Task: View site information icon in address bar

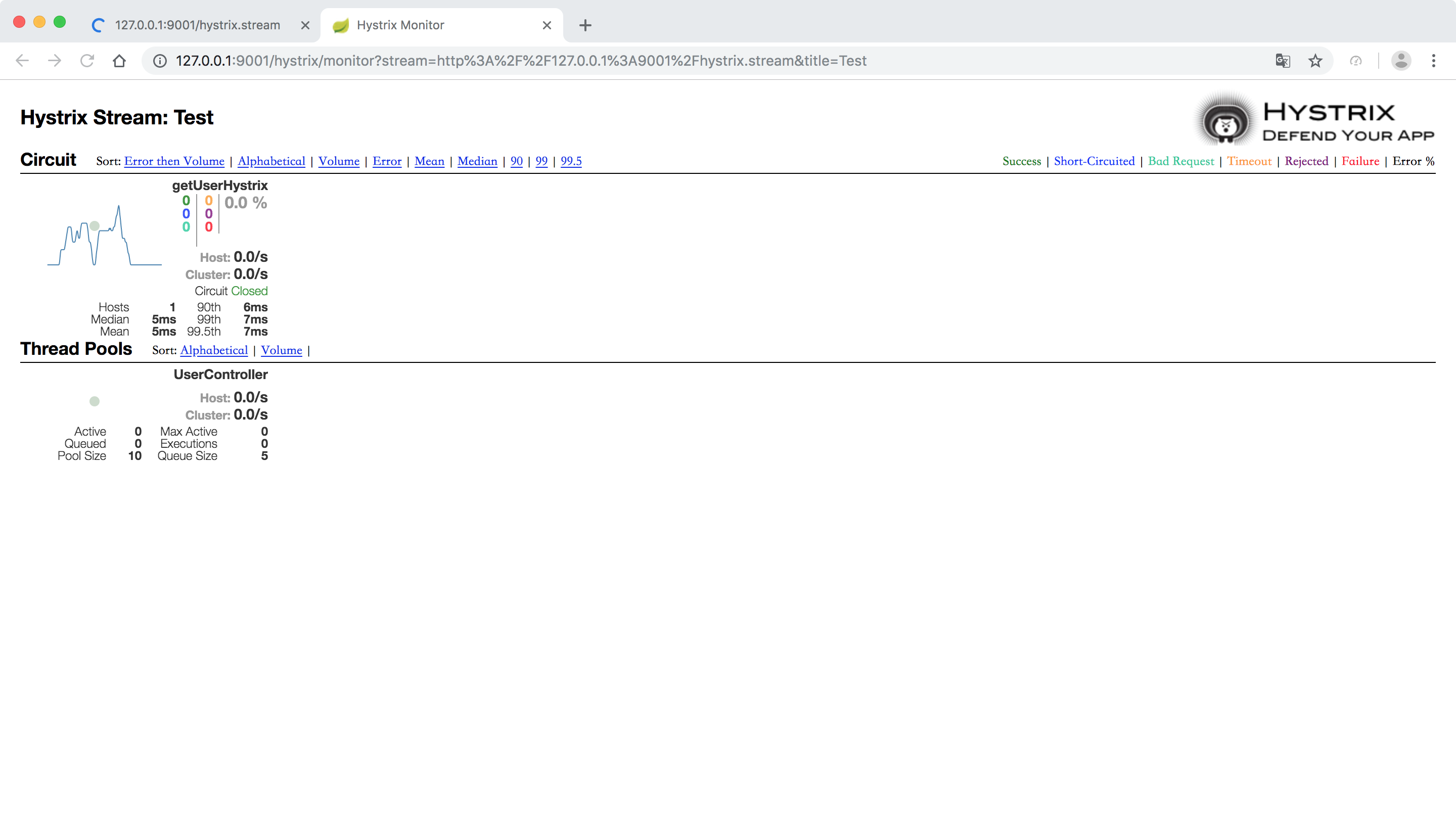Action: pos(160,61)
